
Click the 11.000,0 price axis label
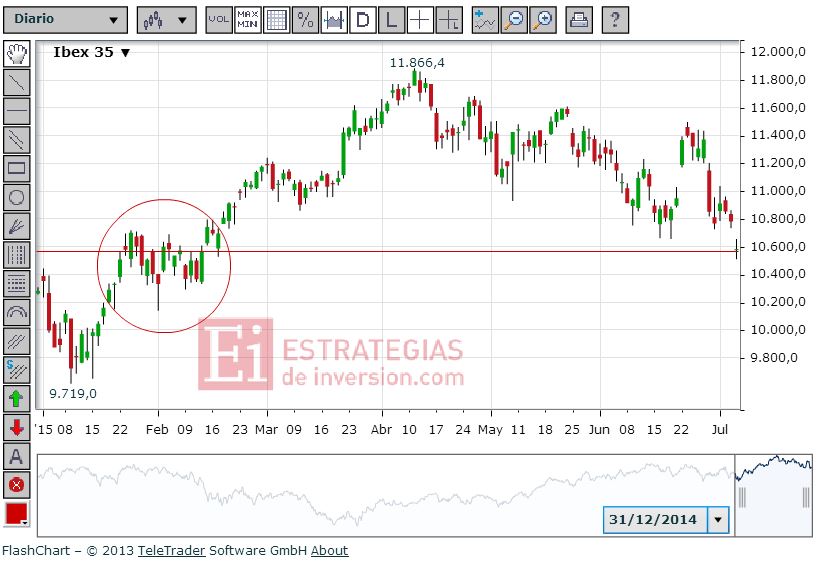click(778, 191)
